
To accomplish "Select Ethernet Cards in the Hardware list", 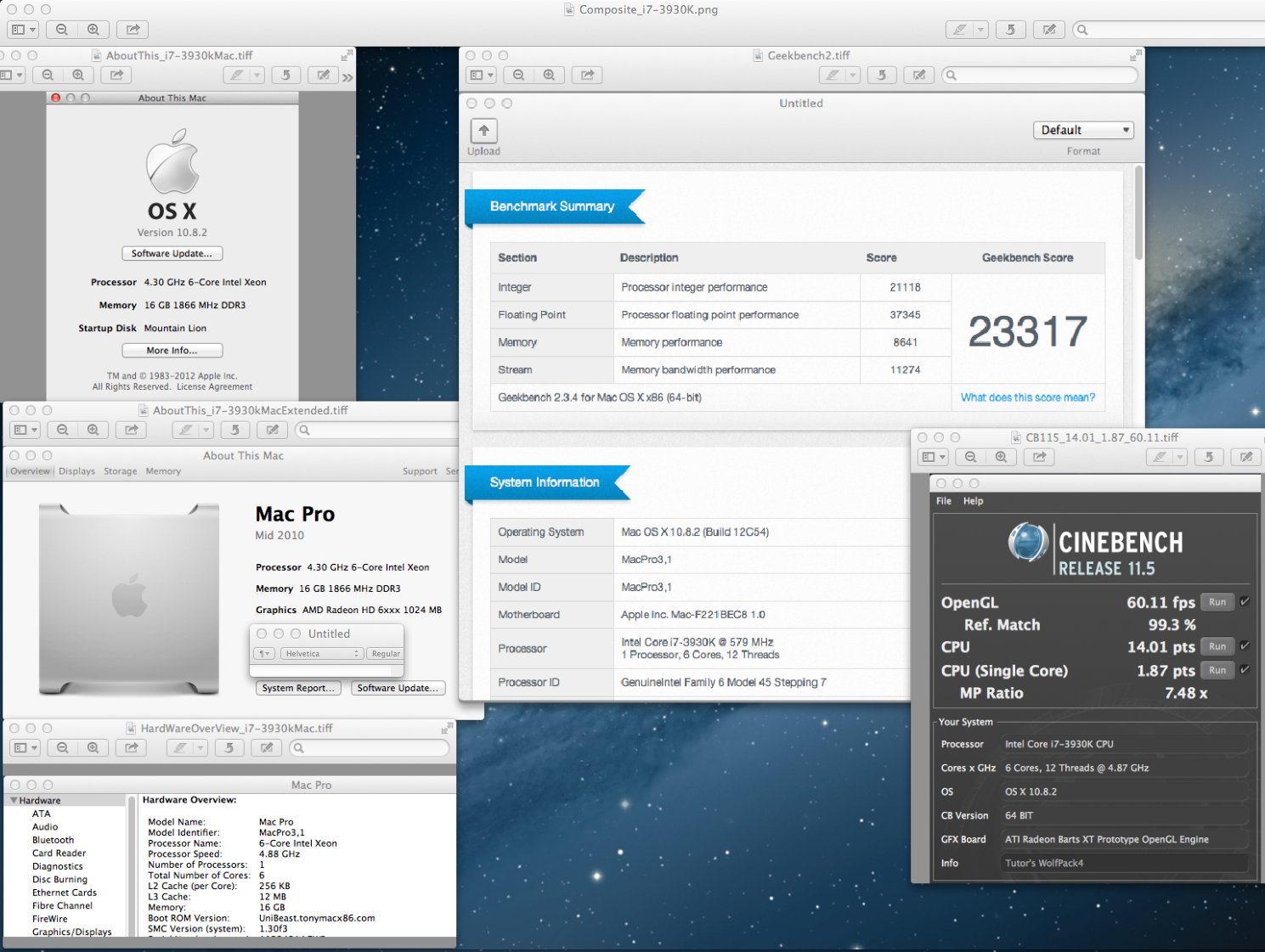I will pyautogui.click(x=65, y=893).
